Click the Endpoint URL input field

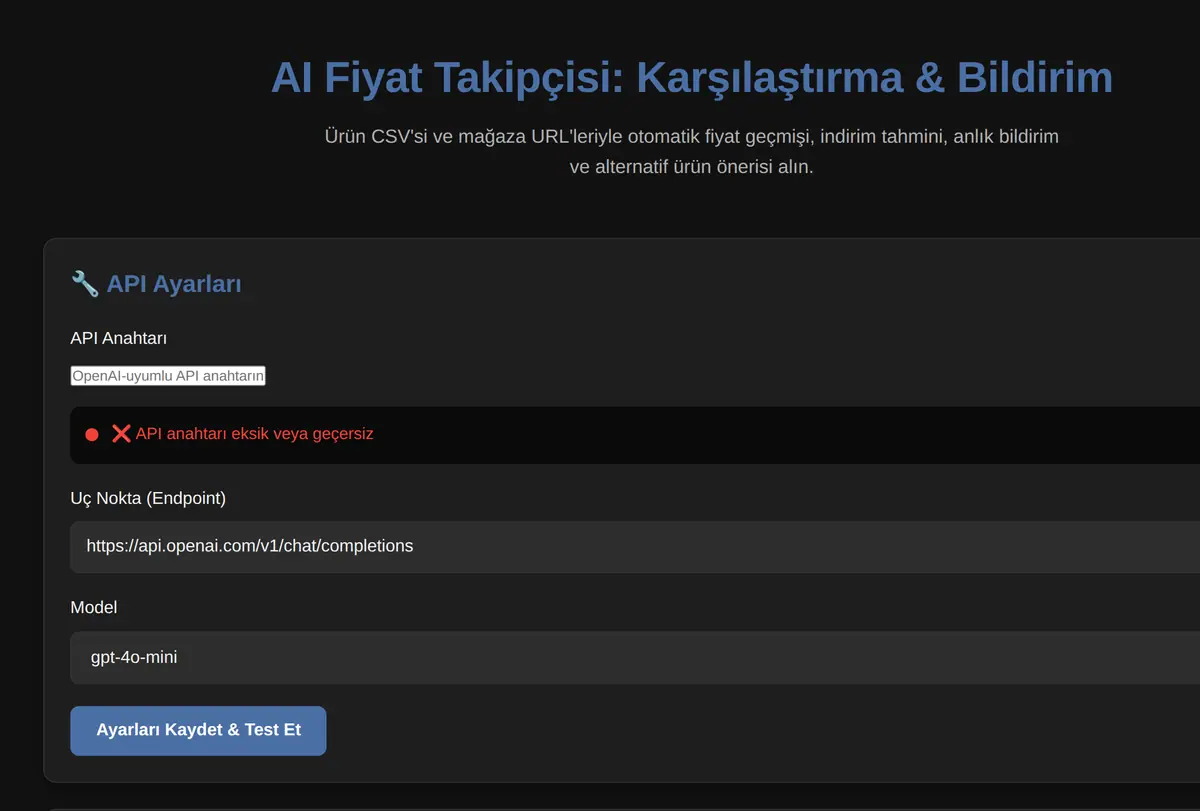pyautogui.click(x=635, y=546)
